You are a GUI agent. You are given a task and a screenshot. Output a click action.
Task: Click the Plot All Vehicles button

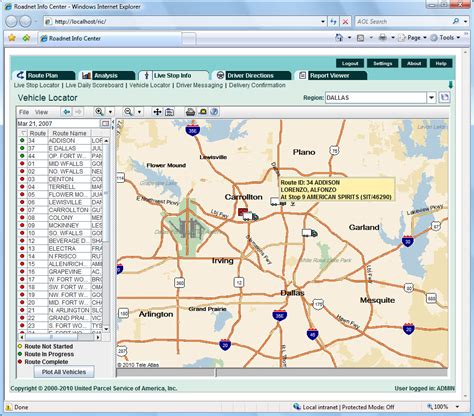pyautogui.click(x=64, y=372)
